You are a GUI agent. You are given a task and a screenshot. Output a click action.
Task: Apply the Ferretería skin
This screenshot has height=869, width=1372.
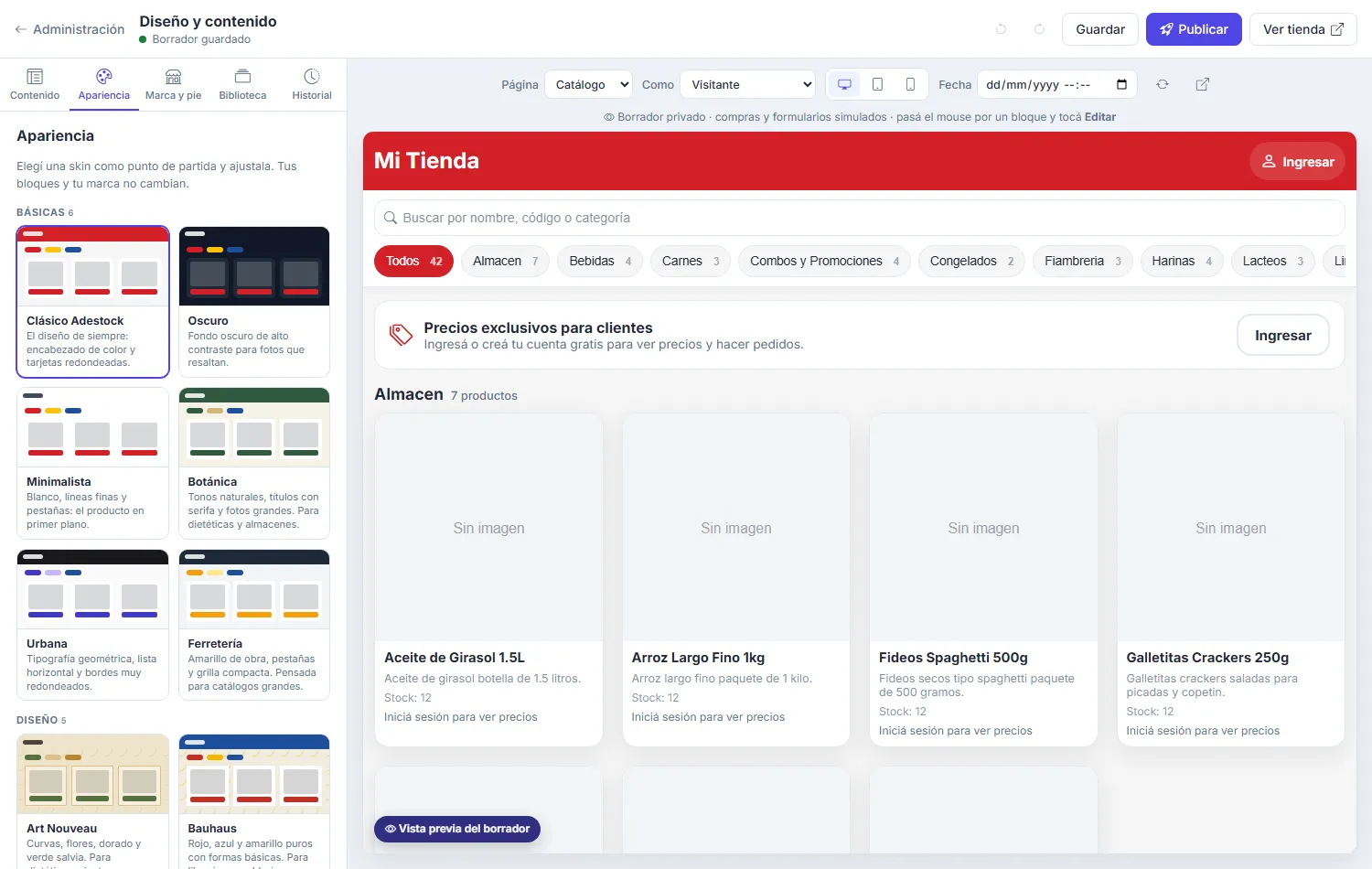click(254, 626)
